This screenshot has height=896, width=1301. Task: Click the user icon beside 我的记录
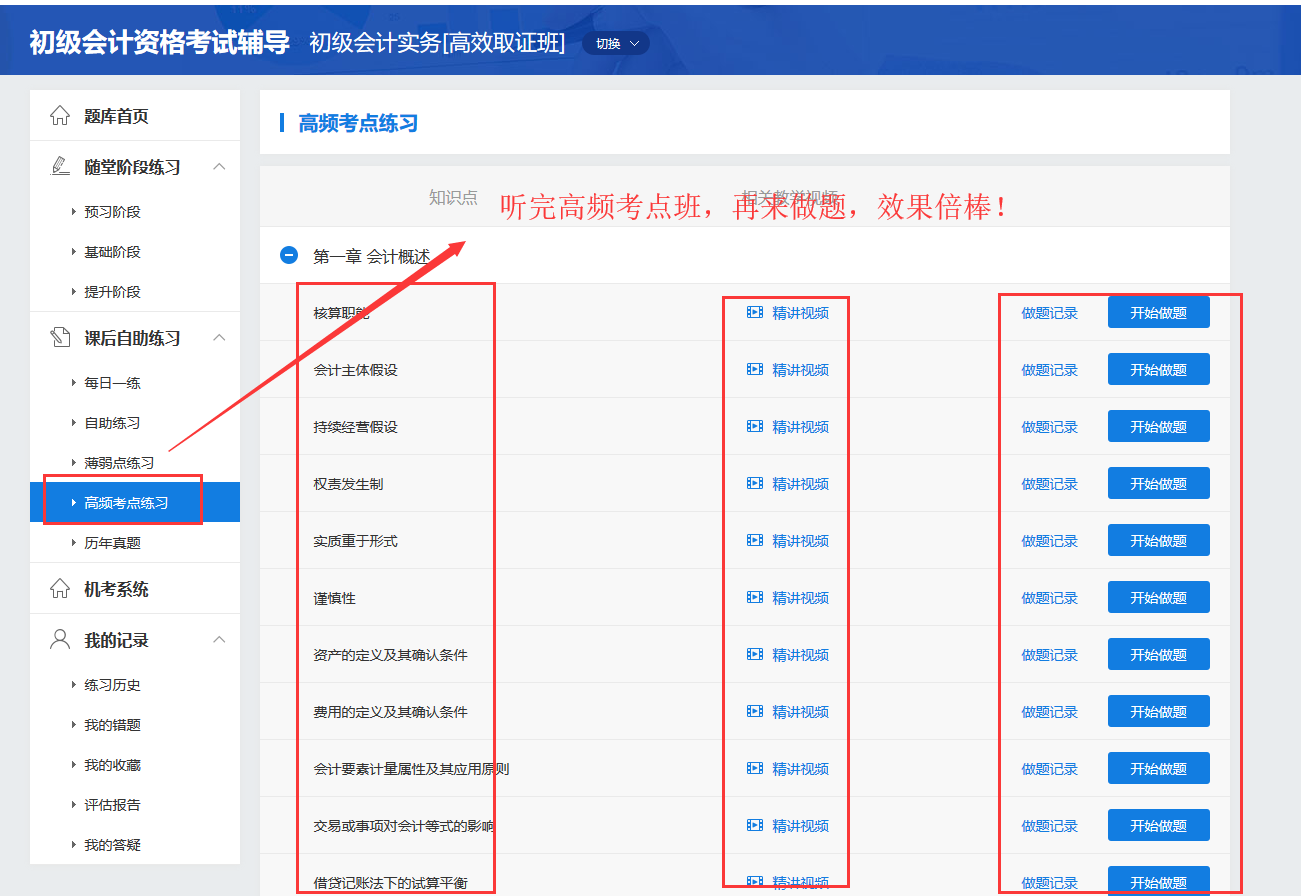coord(60,640)
